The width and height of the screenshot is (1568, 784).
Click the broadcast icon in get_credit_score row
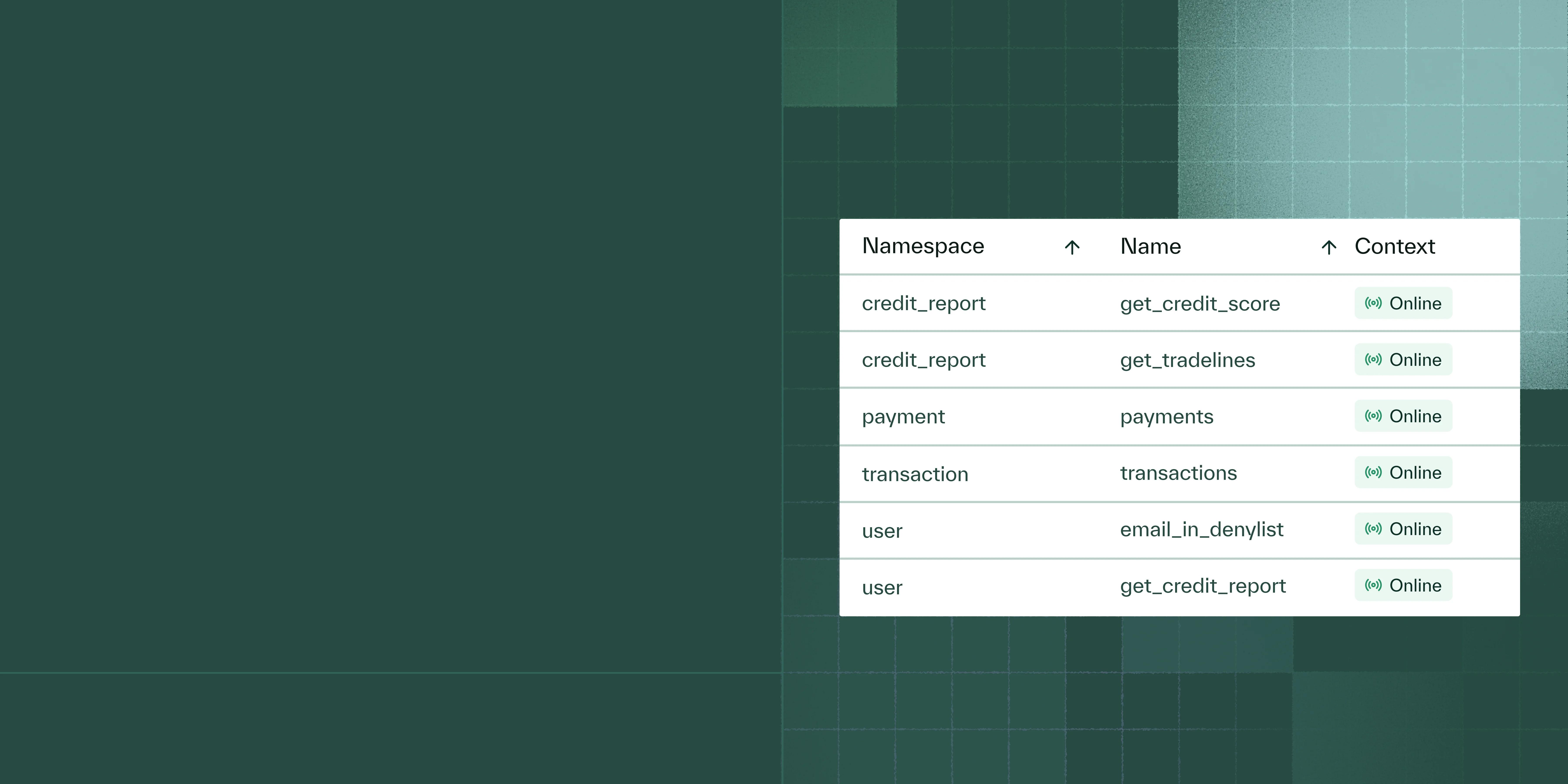(x=1373, y=303)
